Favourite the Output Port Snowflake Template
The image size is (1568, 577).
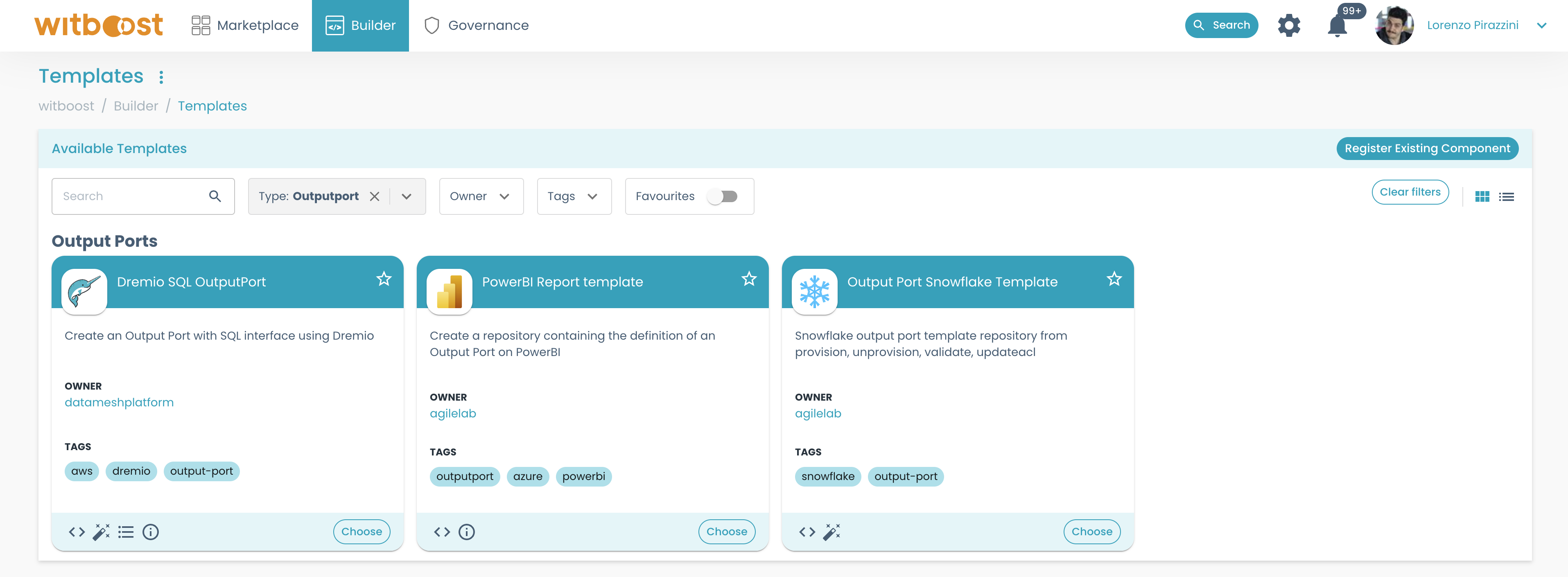point(1114,279)
